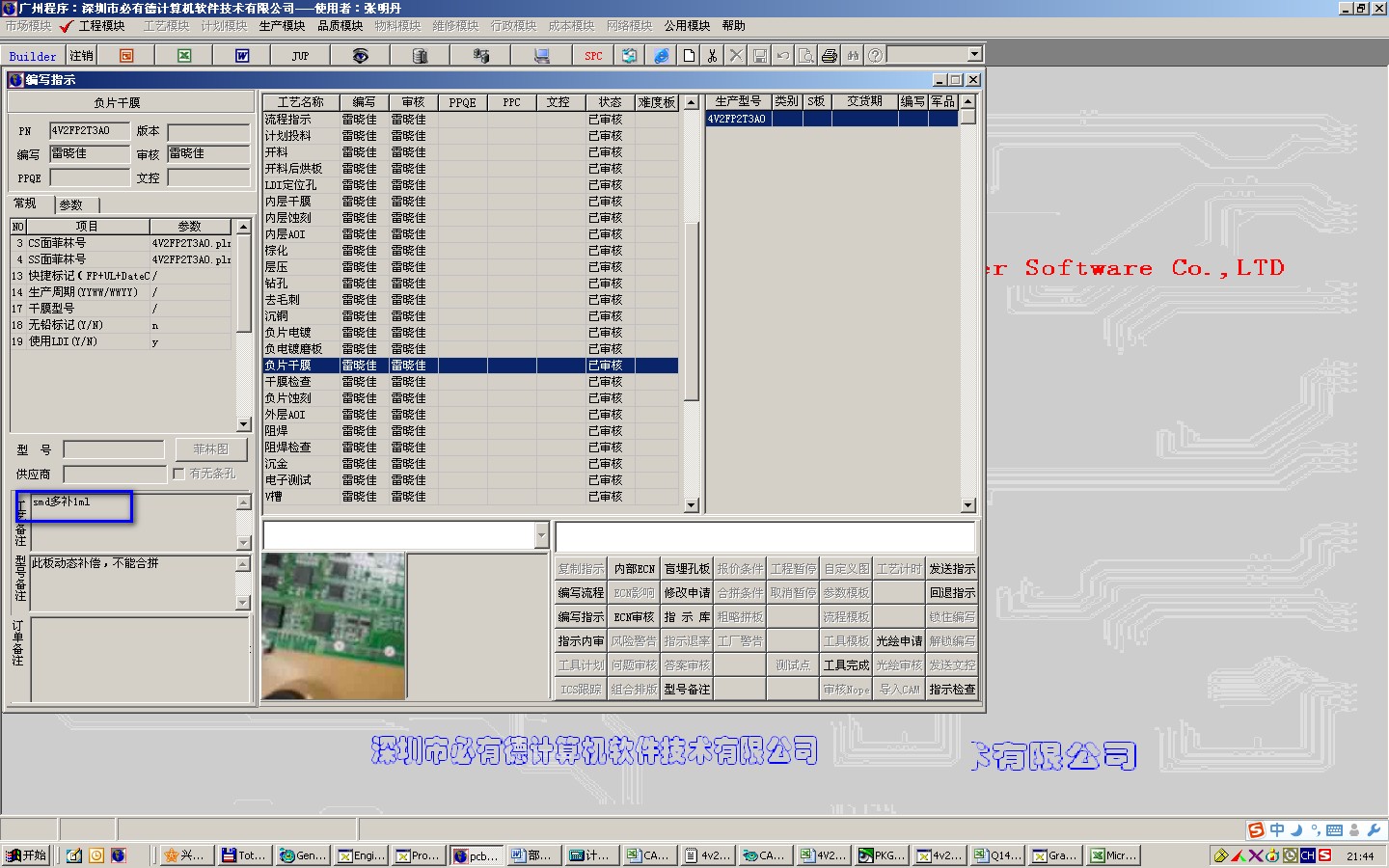Switch to the 参数 tab

point(75,204)
